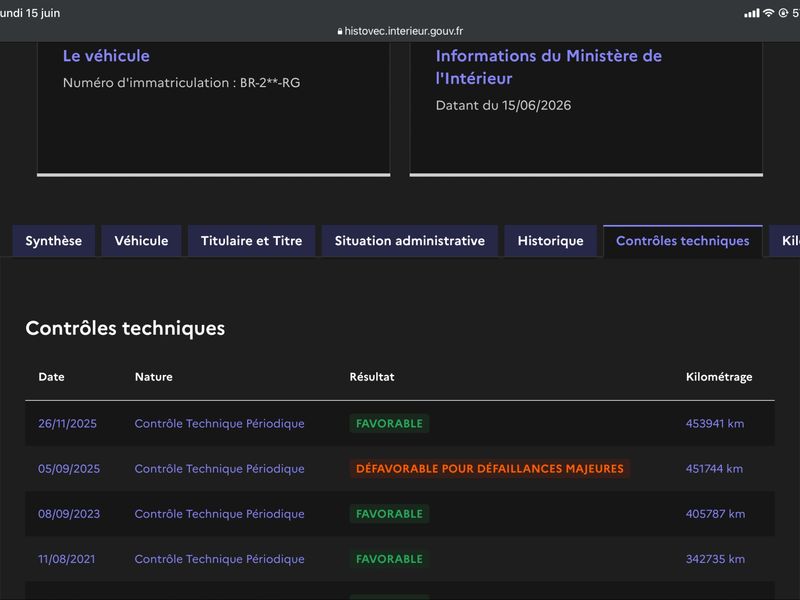Tap the histovec.interieur.gouv.fr address bar
This screenshot has height=600, width=800.
[x=400, y=31]
